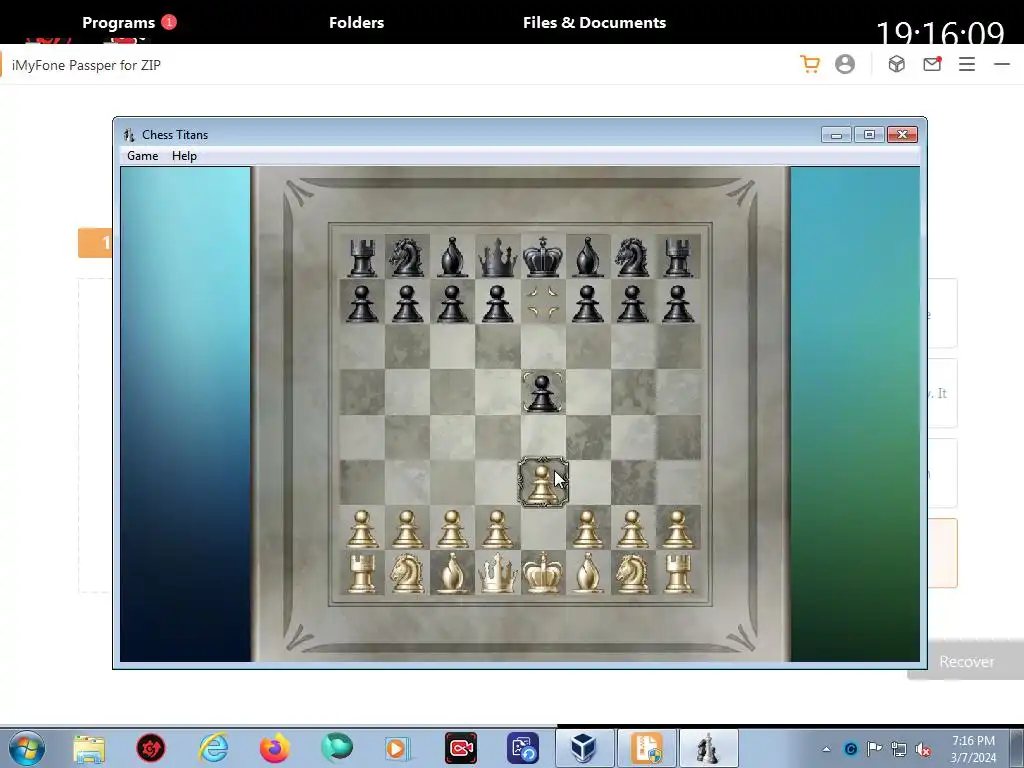Show hidden system tray icons
Image resolution: width=1024 pixels, height=768 pixels.
tap(826, 749)
